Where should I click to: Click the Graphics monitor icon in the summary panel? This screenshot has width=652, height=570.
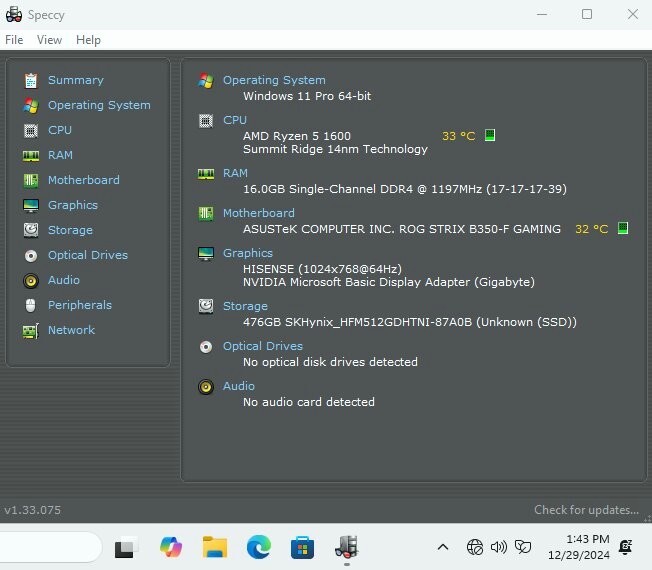tap(206, 254)
